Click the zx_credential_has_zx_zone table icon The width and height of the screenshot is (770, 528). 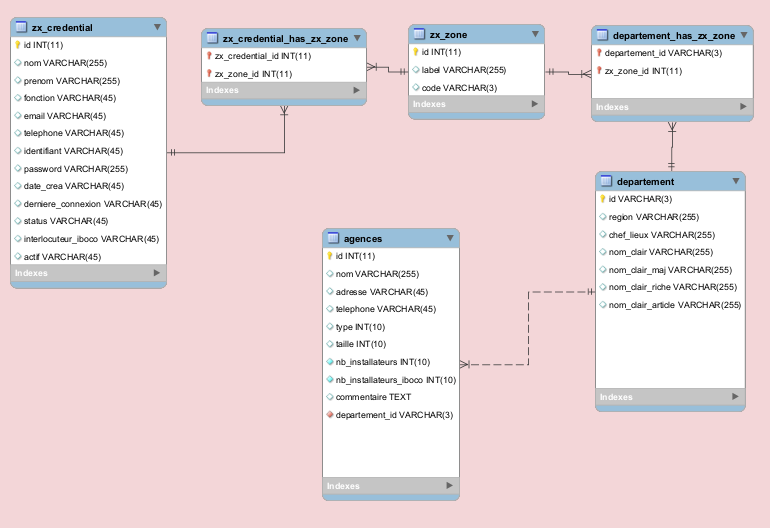pos(212,38)
